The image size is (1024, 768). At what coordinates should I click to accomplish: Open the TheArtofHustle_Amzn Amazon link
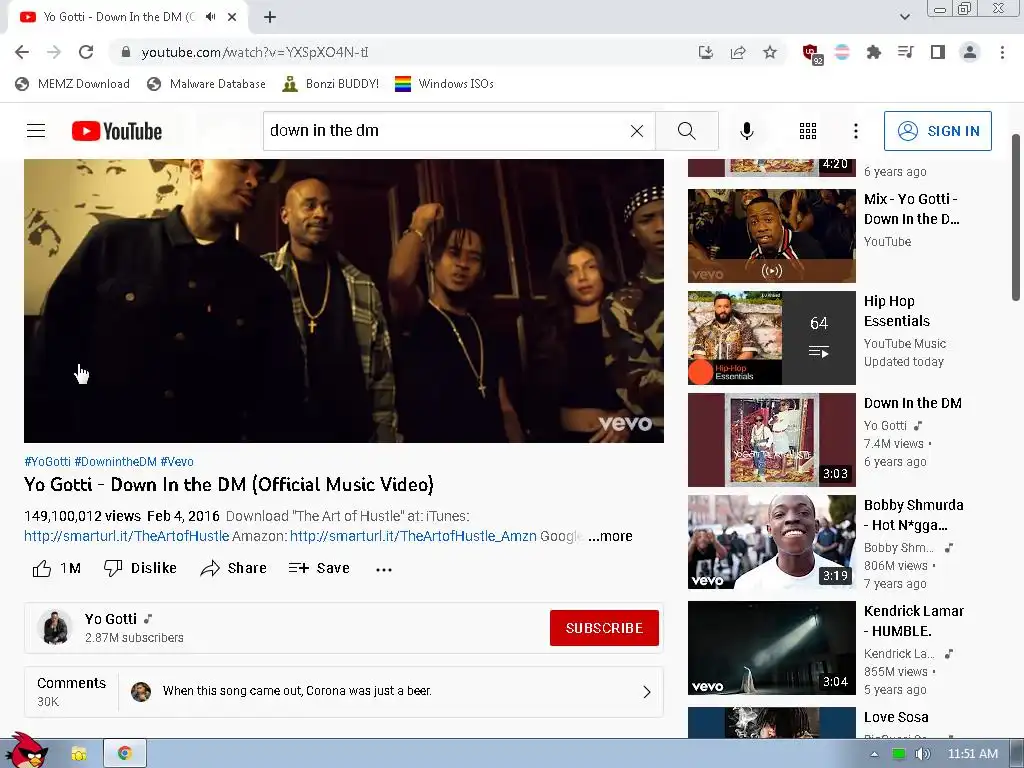[x=413, y=536]
